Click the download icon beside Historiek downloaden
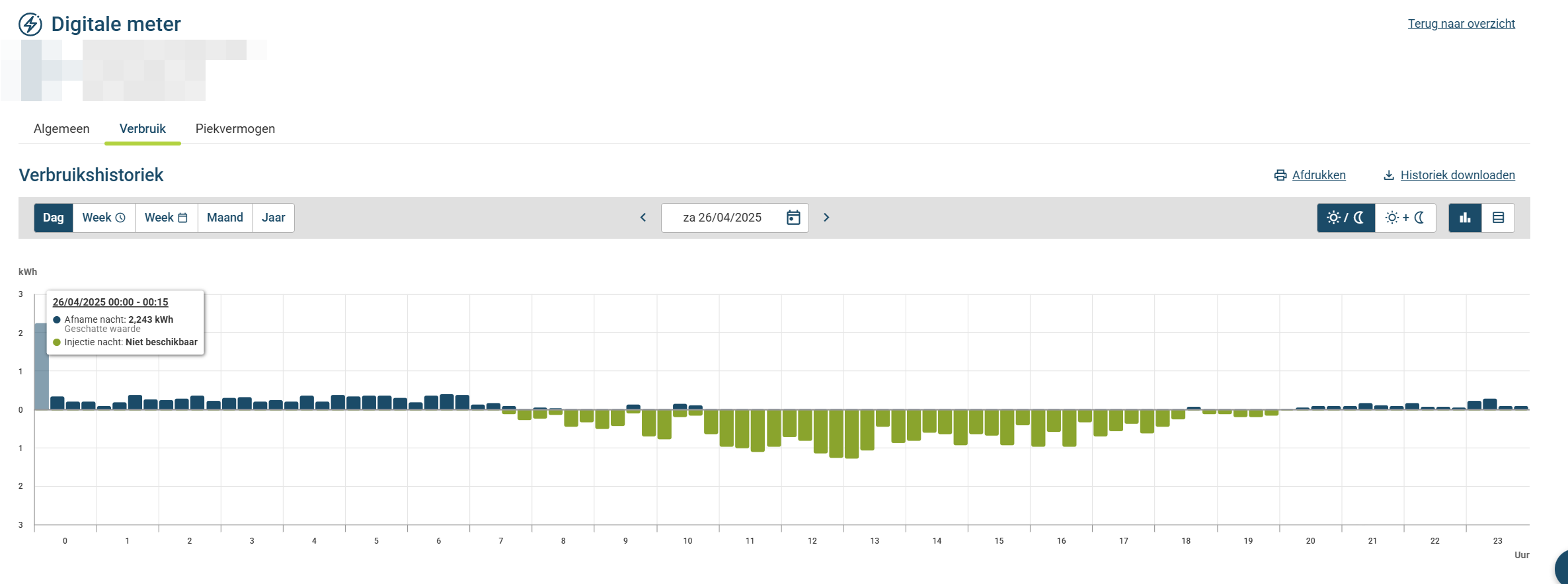Image resolution: width=1568 pixels, height=584 pixels. [1389, 175]
